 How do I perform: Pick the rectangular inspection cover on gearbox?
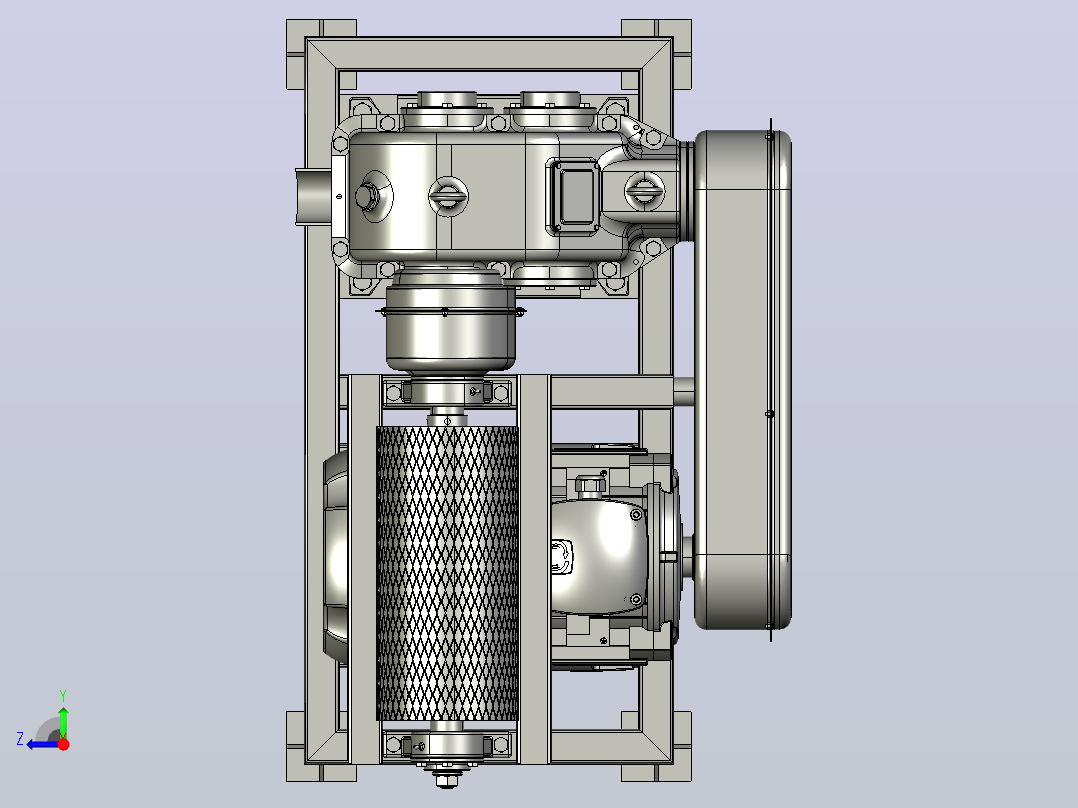(575, 196)
